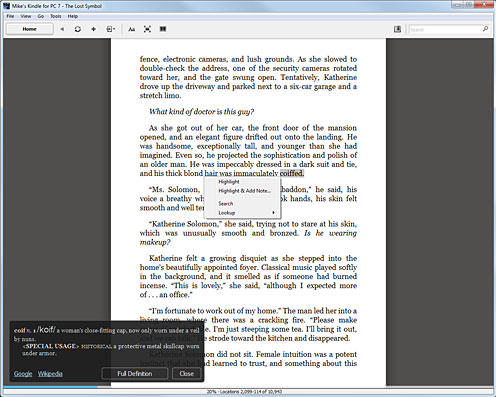
Task: Go back using the left arrow icon
Action: 62,29
